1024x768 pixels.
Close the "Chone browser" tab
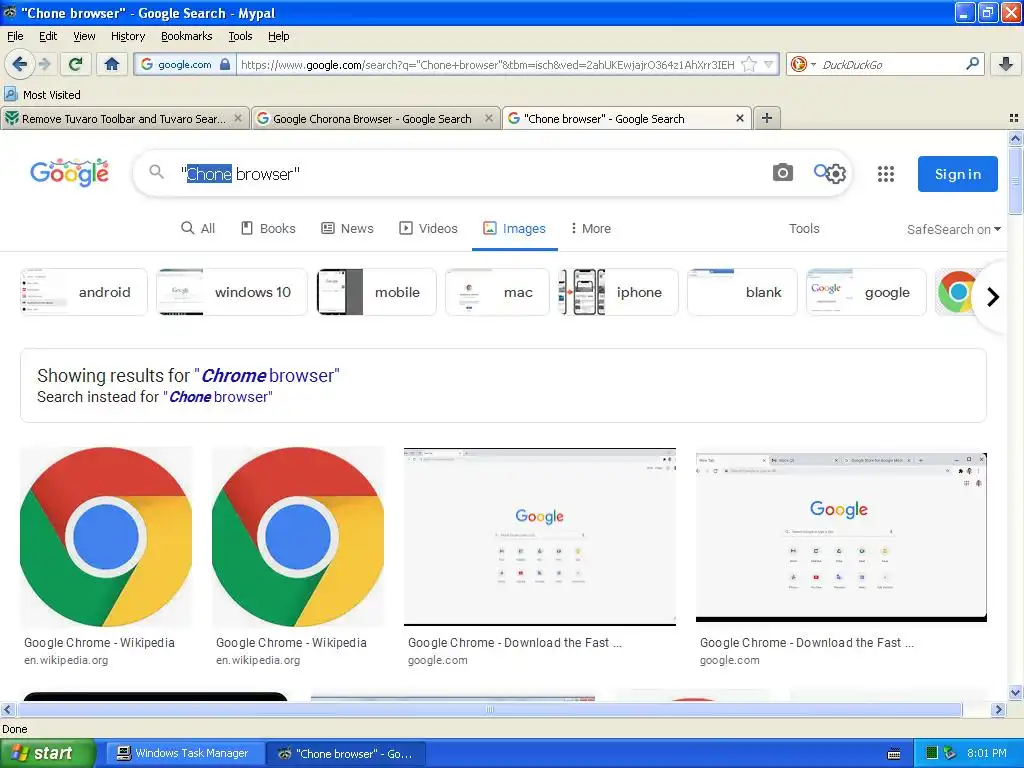coord(740,118)
